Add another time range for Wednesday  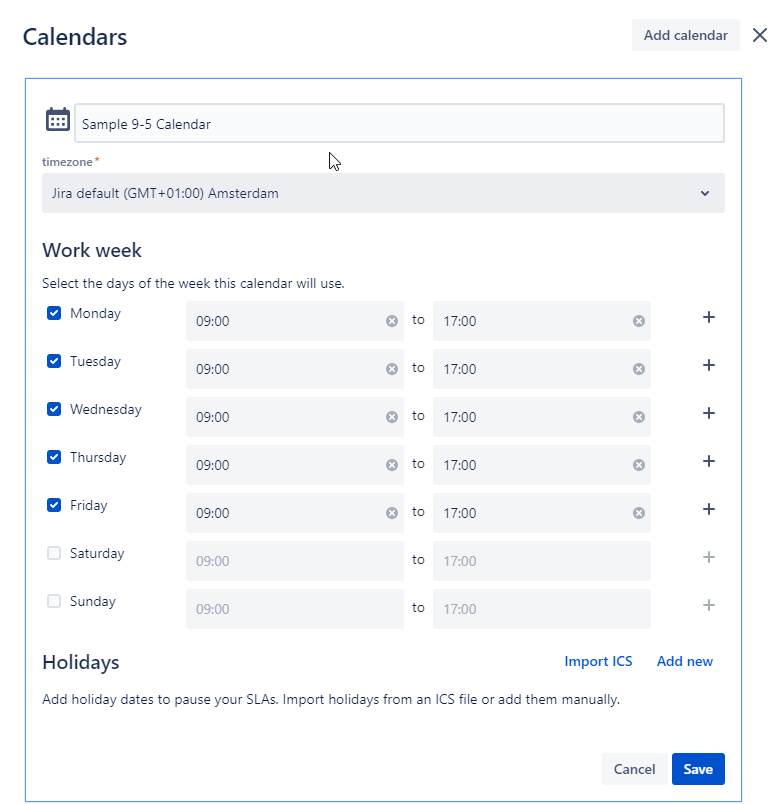coord(708,413)
